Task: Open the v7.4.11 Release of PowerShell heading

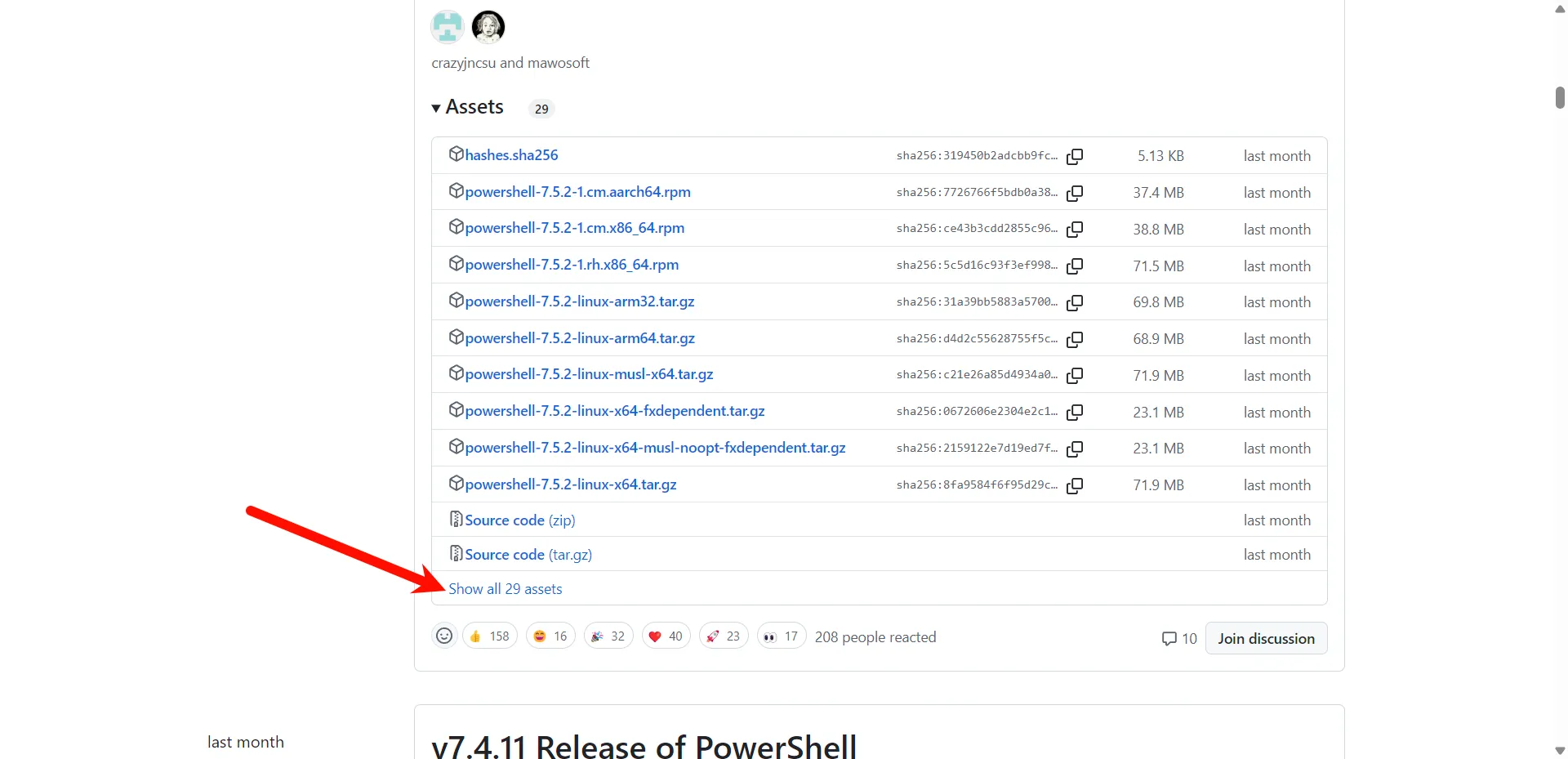Action: 644,746
